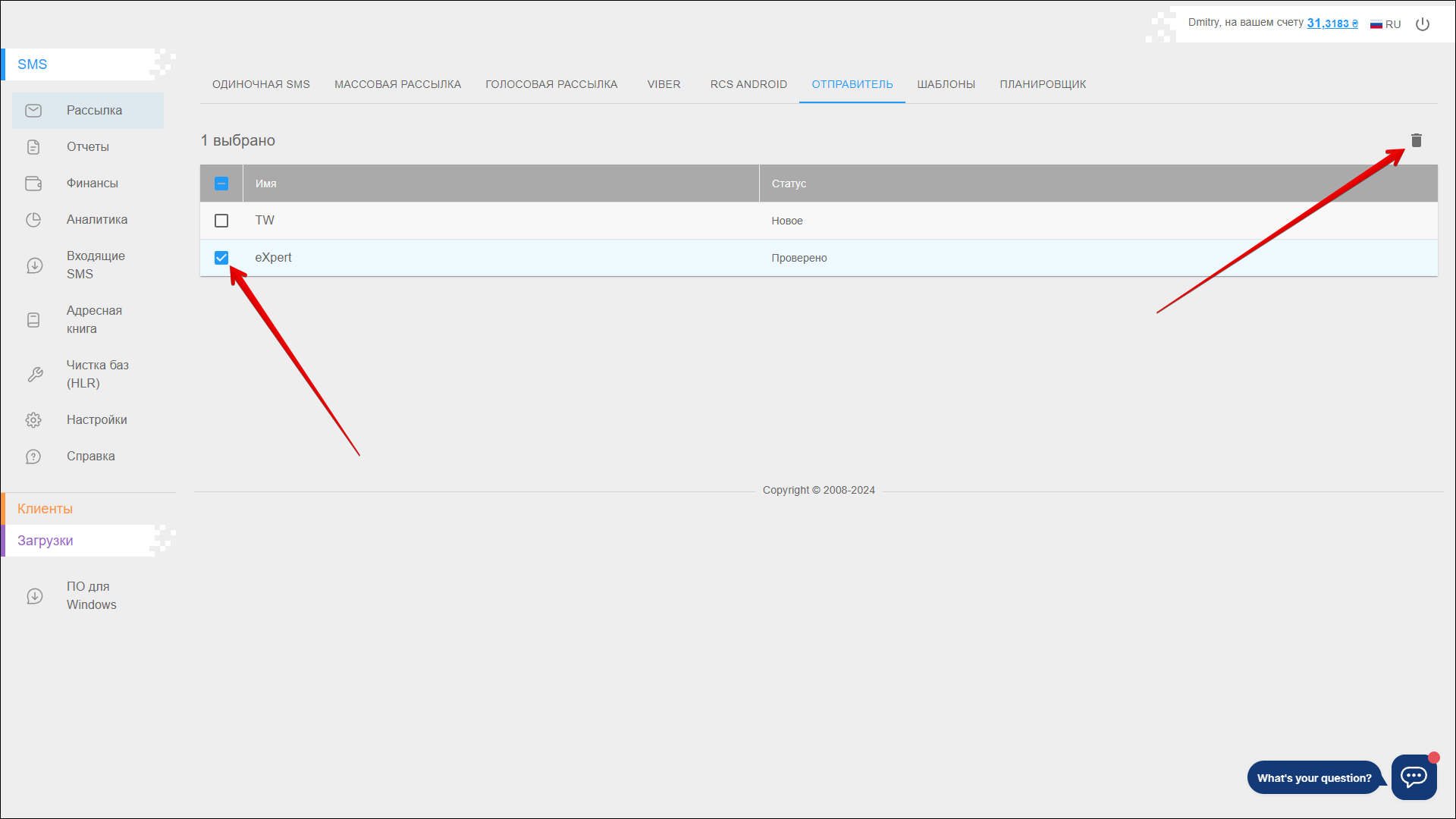The image size is (1456, 819).
Task: Click the wrench icon for Чистка баз
Action: (x=35, y=375)
